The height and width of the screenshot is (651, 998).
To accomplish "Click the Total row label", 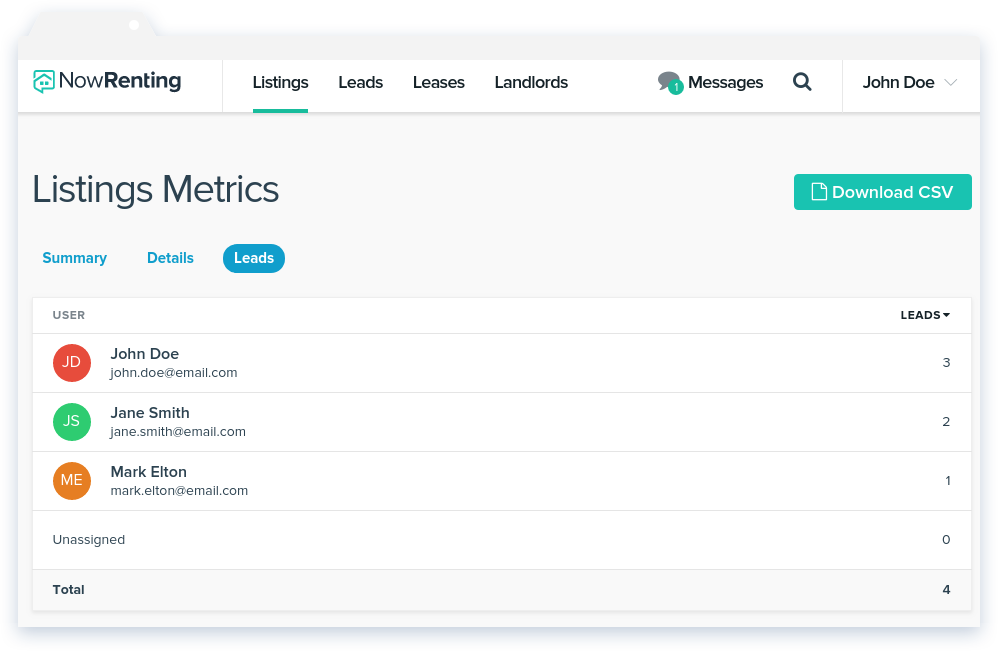I will [x=69, y=590].
